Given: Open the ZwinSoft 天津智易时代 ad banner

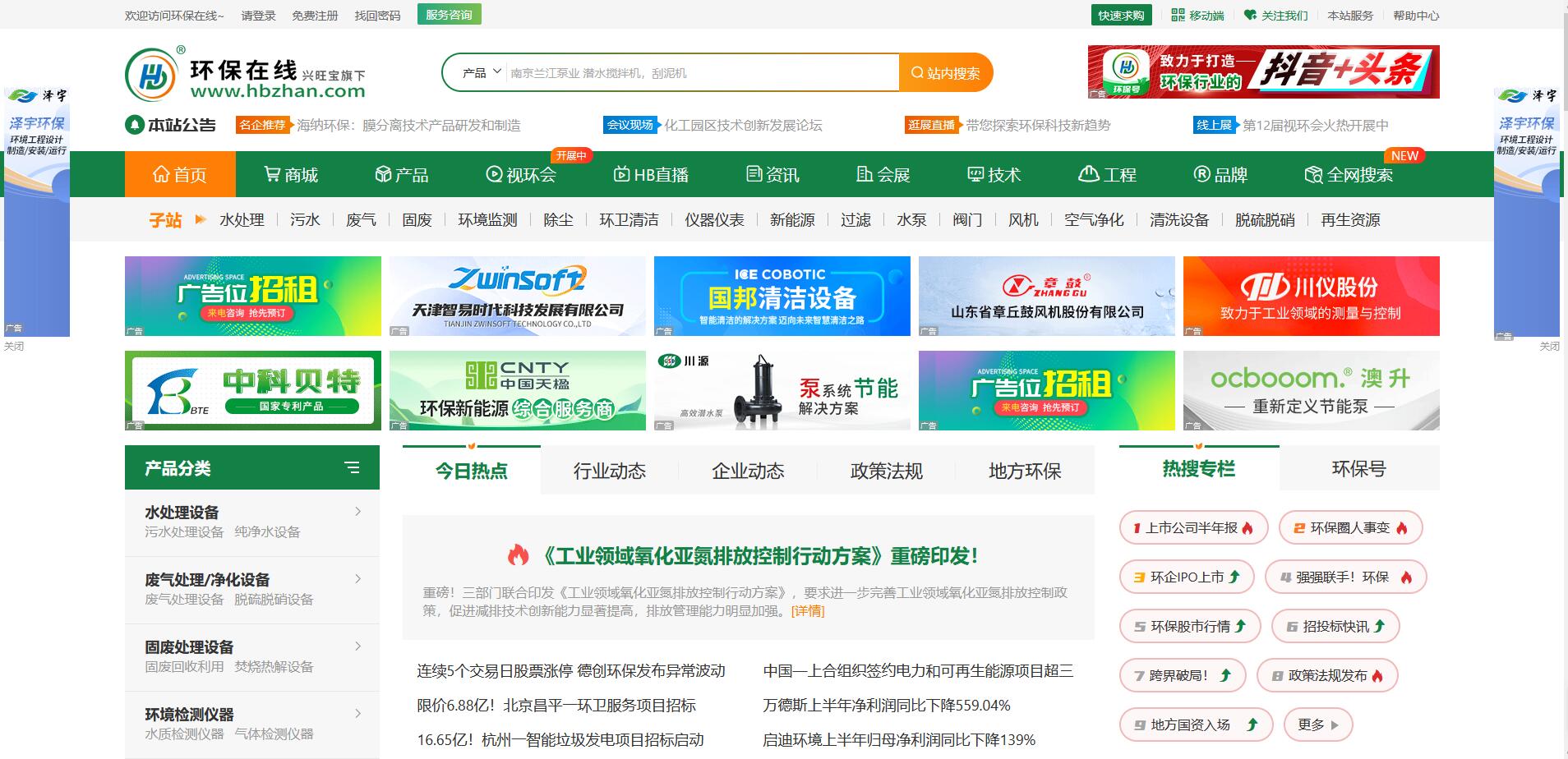Looking at the screenshot, I should click(518, 296).
